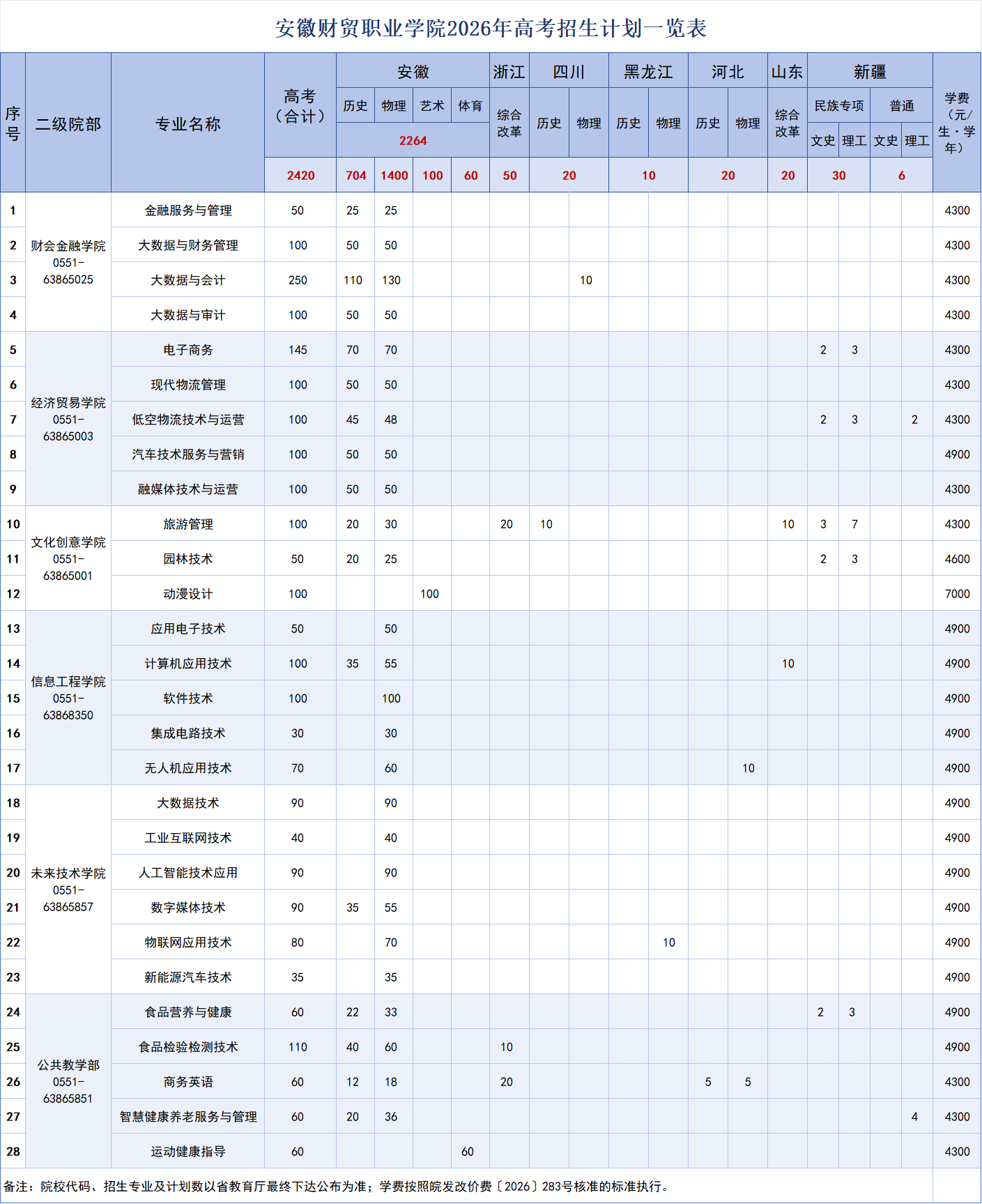Select the major 计算机应用技术
The height and width of the screenshot is (1204, 982).
click(x=187, y=663)
